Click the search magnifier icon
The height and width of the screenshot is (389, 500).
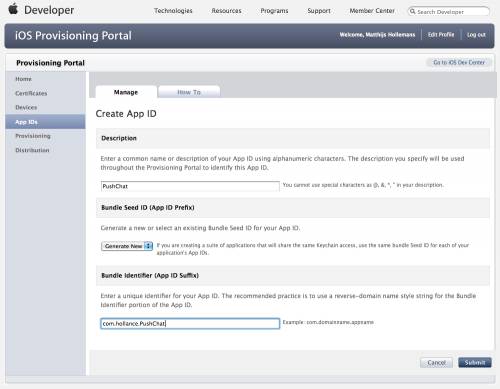tap(413, 11)
